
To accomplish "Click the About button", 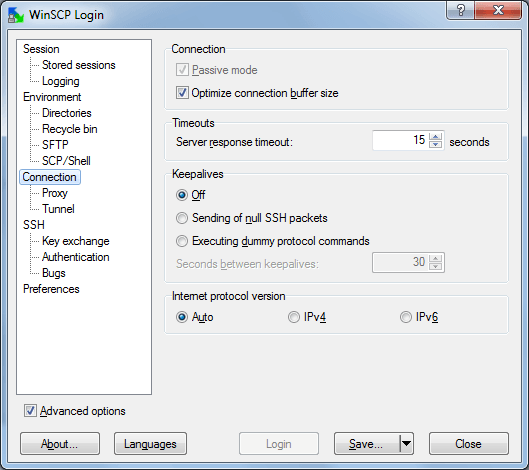I will 60,444.
